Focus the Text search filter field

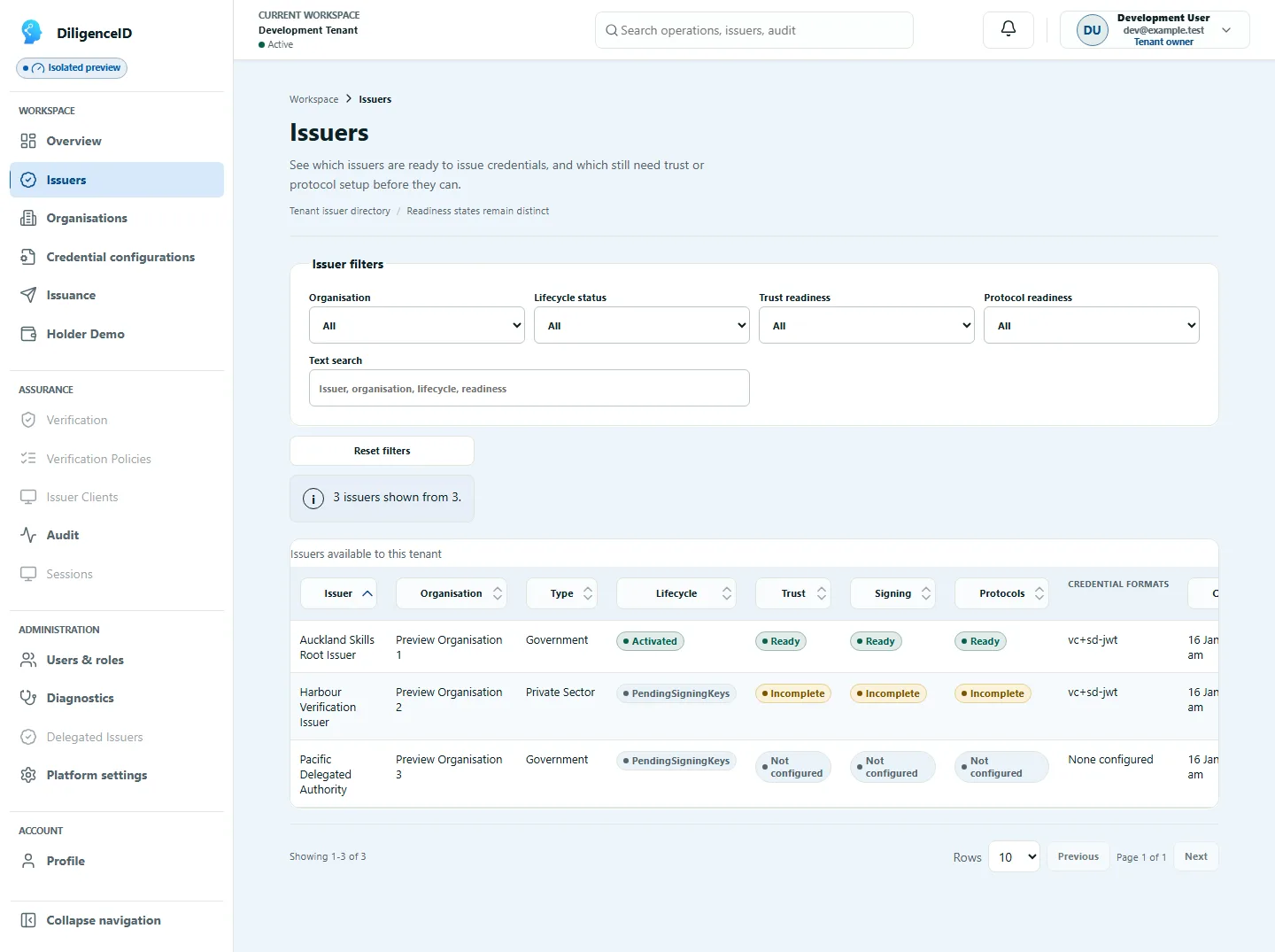pos(529,388)
